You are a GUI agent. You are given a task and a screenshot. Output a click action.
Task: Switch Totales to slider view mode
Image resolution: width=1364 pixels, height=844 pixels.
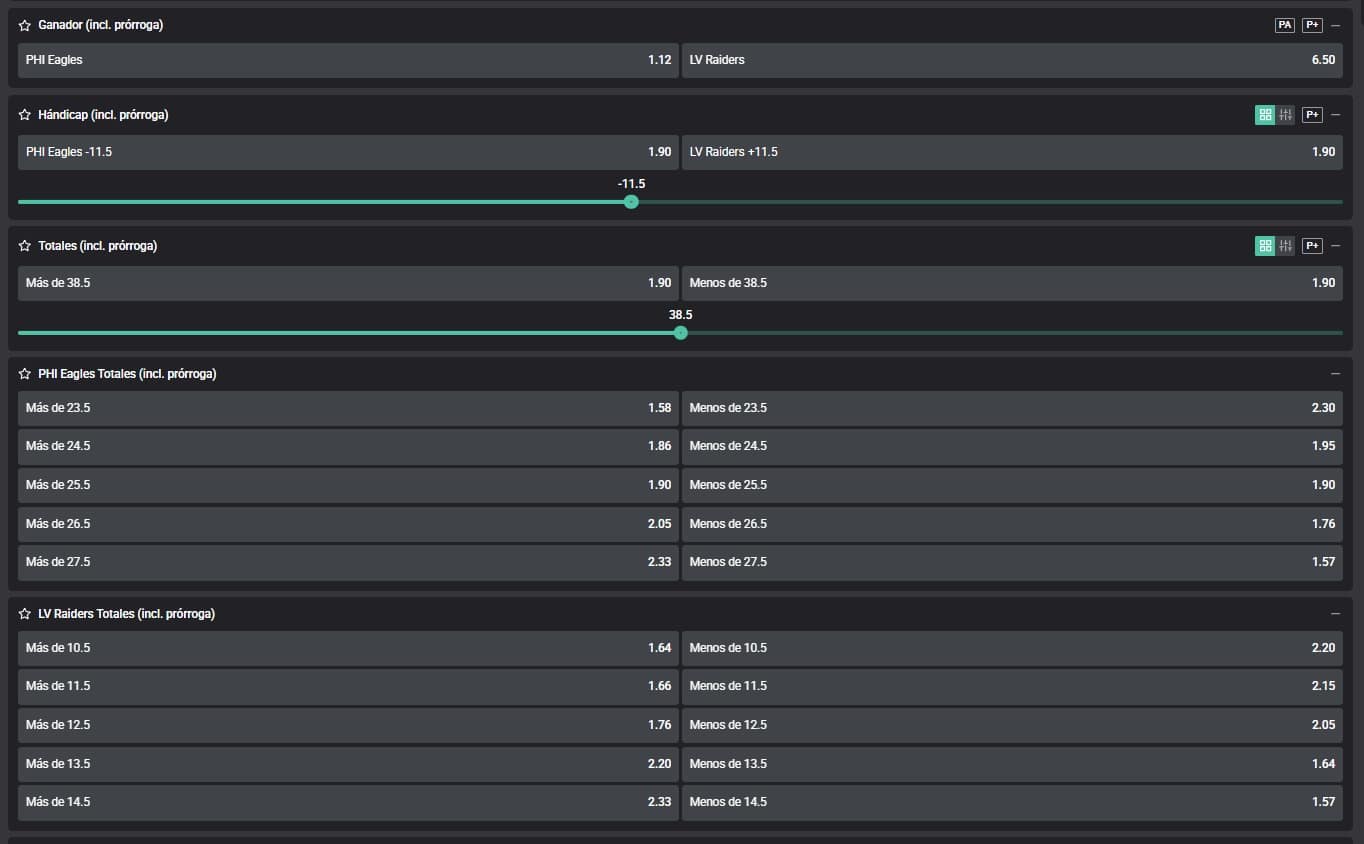[x=1285, y=246]
